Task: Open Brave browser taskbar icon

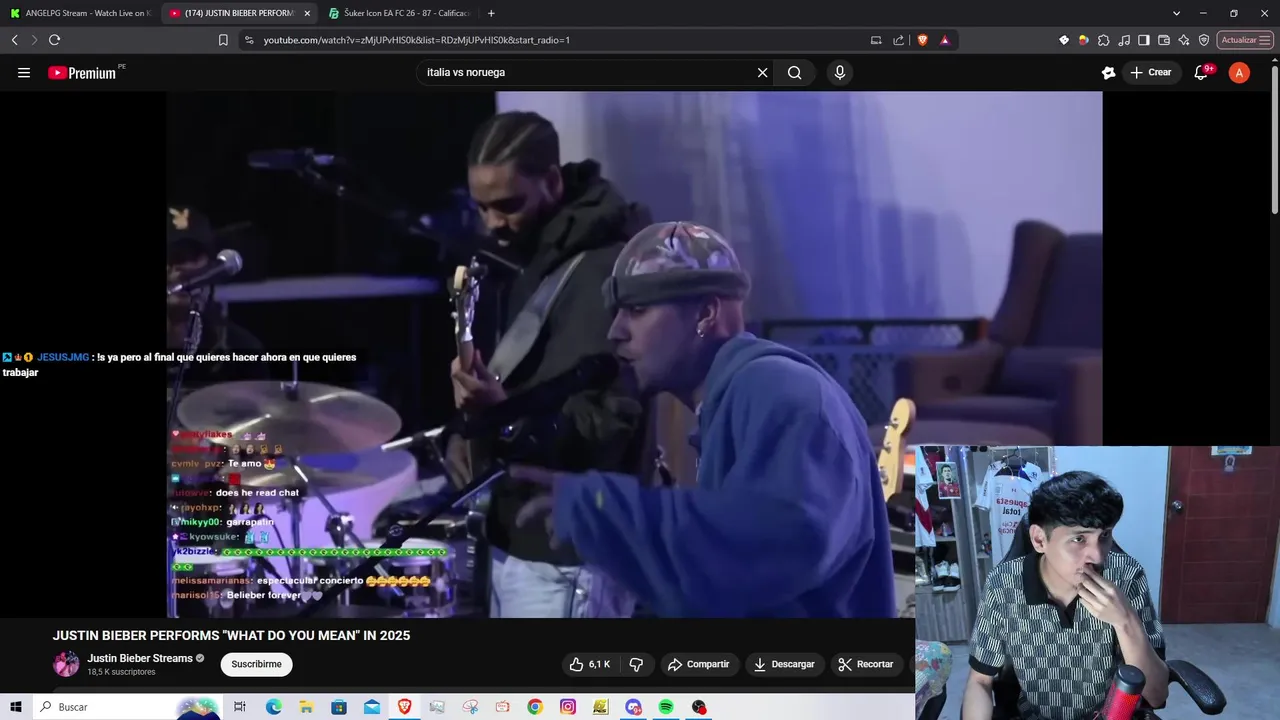Action: (x=404, y=707)
